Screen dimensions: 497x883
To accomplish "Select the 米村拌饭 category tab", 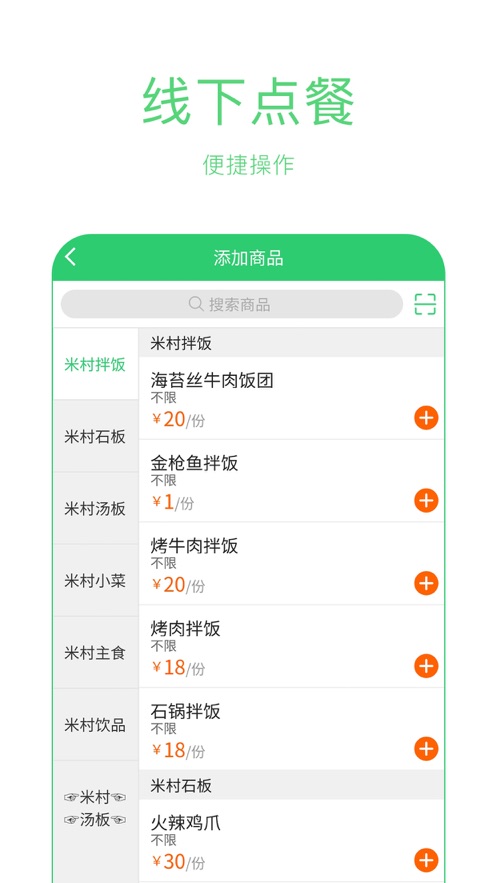I will pos(95,364).
